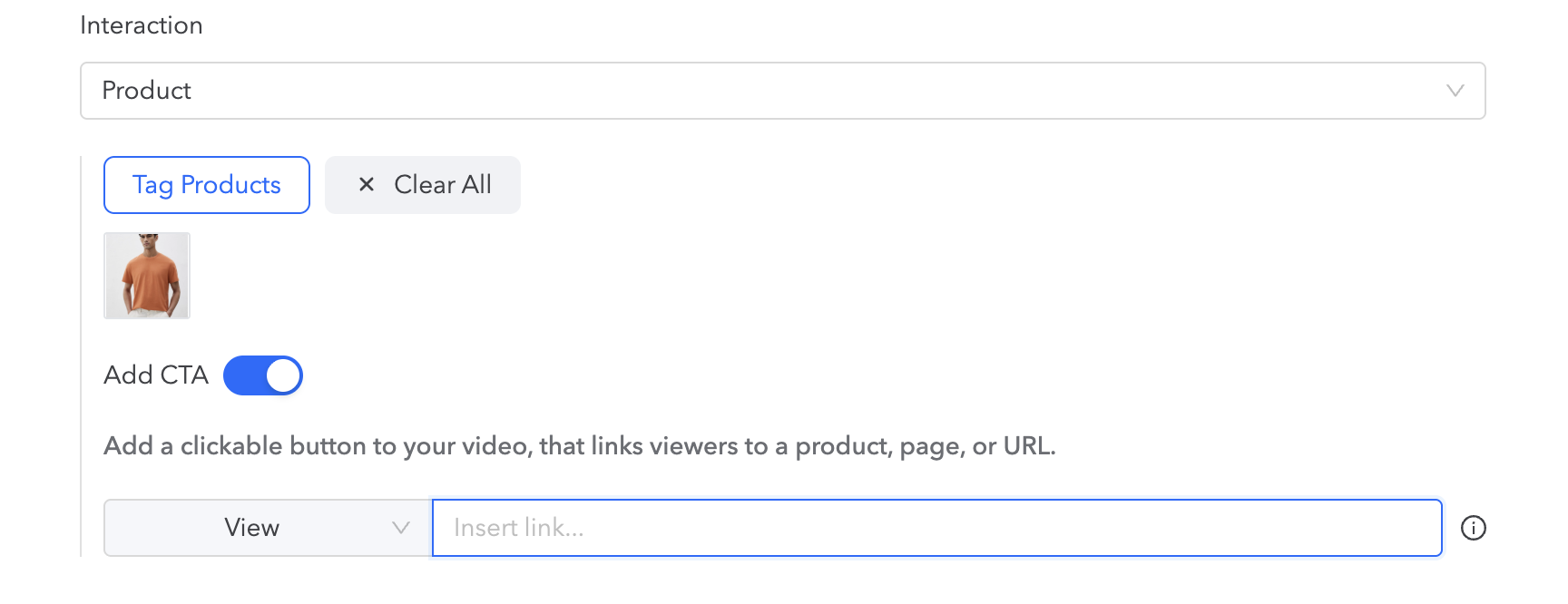The width and height of the screenshot is (1568, 604).
Task: Click the View label in CTA selector
Action: click(251, 528)
